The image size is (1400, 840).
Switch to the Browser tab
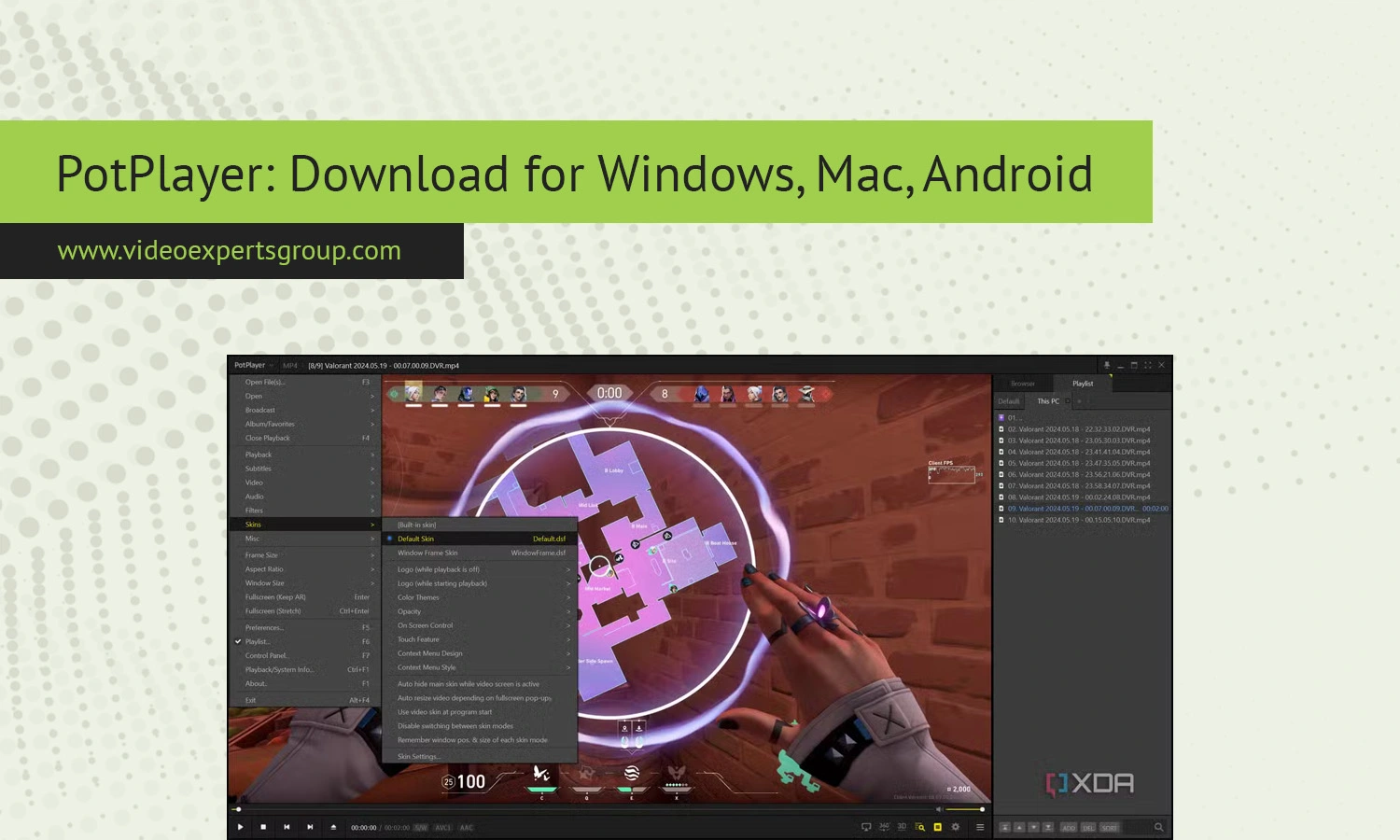[x=1023, y=384]
